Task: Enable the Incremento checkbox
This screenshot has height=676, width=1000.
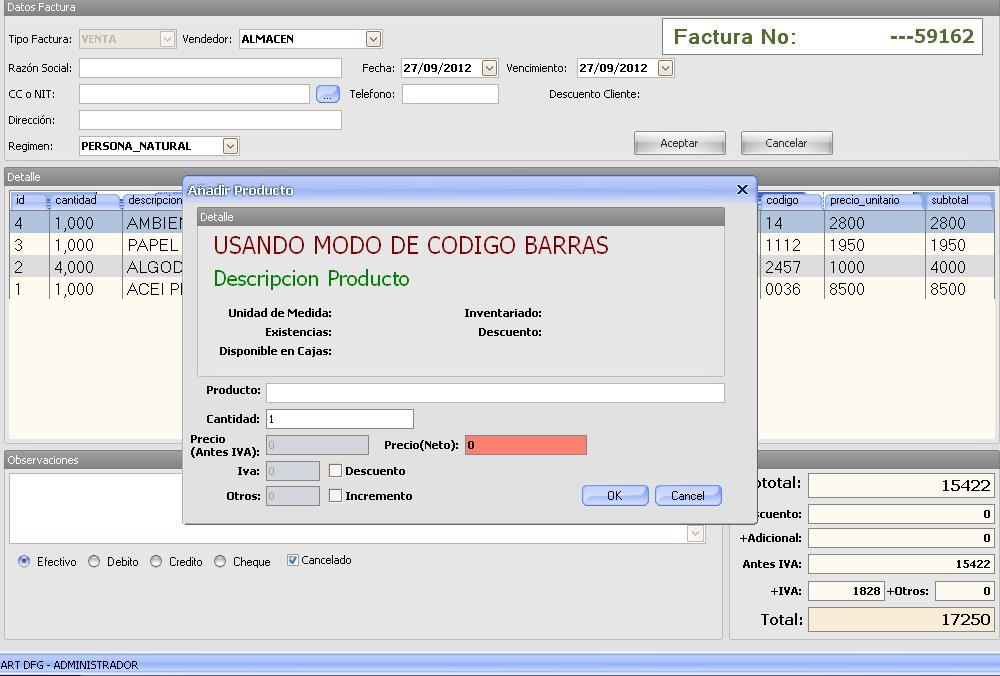Action: point(336,495)
